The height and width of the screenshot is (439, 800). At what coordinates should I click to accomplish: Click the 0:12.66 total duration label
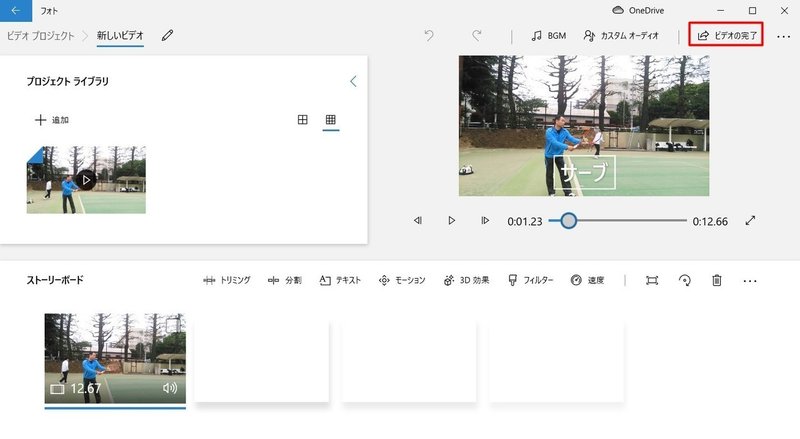click(710, 221)
